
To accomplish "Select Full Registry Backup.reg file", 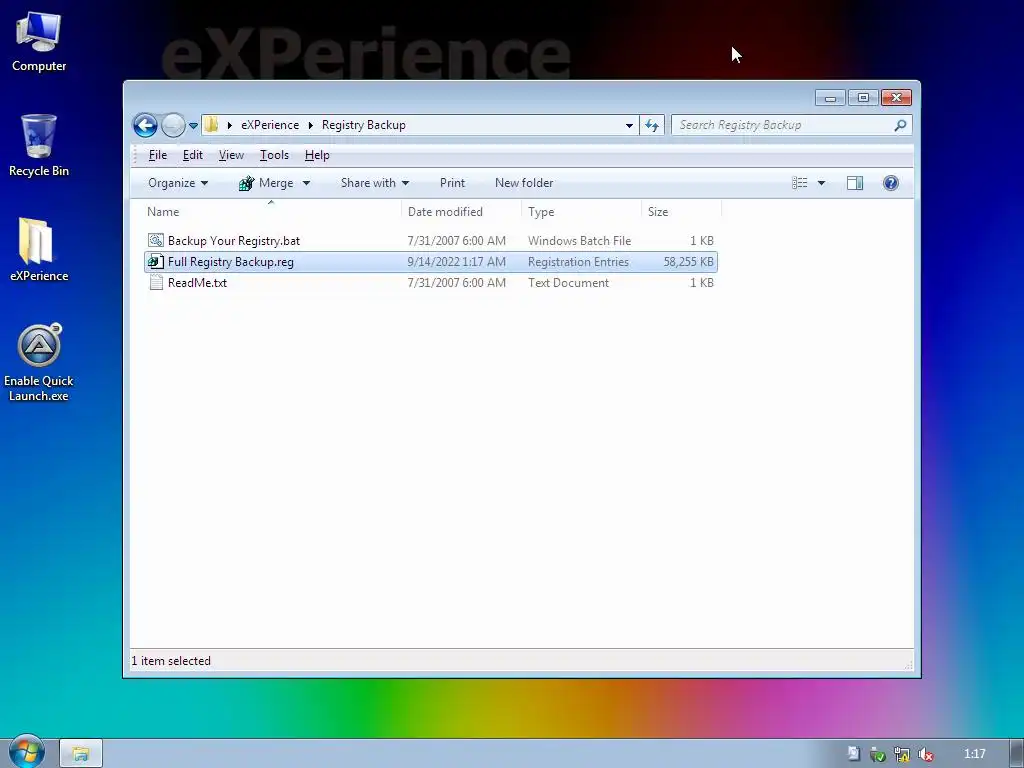I will pyautogui.click(x=430, y=262).
